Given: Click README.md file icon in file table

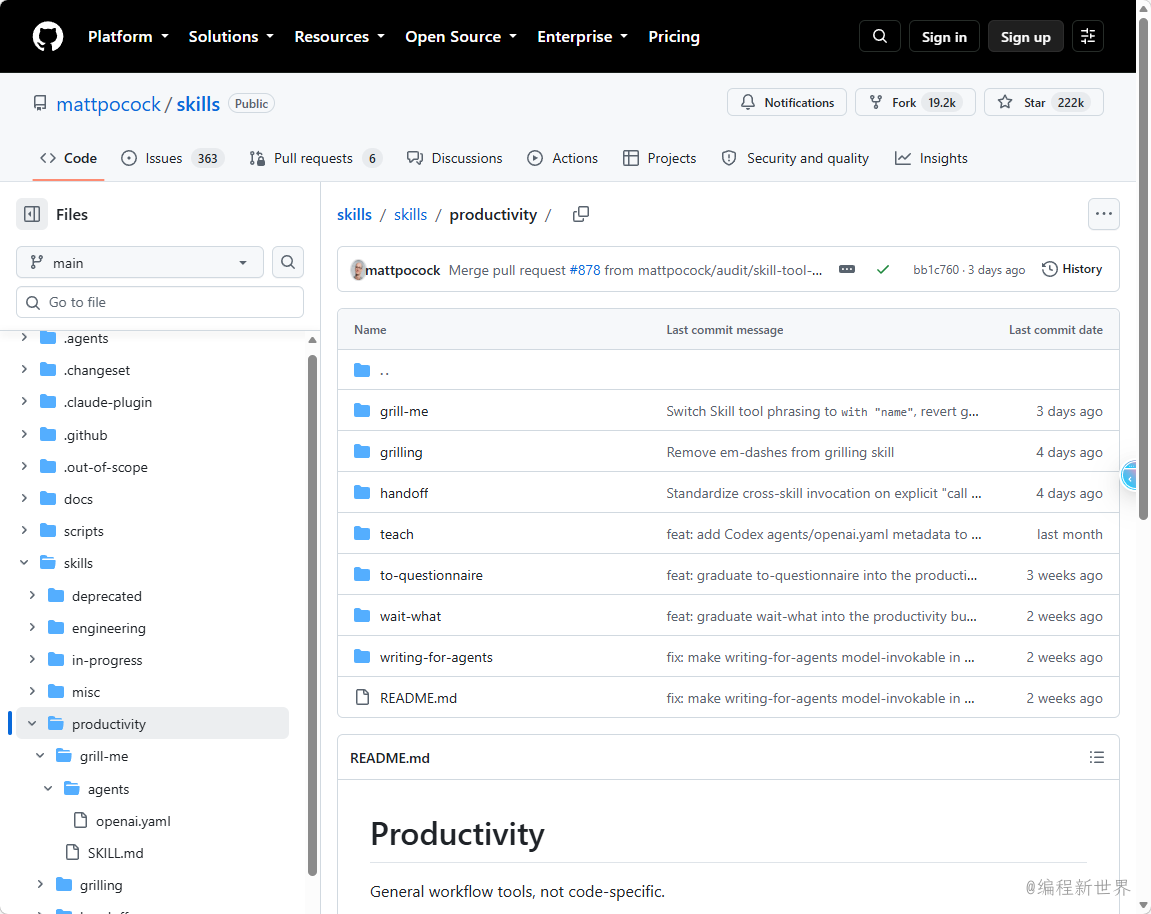Looking at the screenshot, I should tap(362, 697).
